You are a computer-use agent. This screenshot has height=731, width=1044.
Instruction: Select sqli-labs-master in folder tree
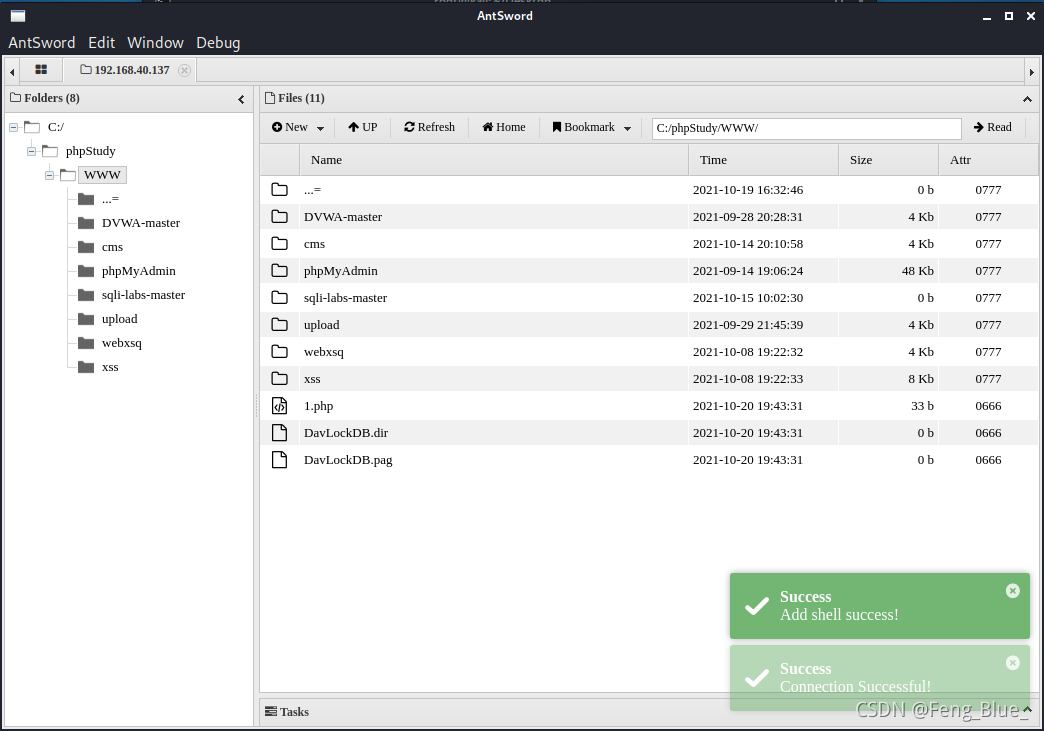point(143,295)
